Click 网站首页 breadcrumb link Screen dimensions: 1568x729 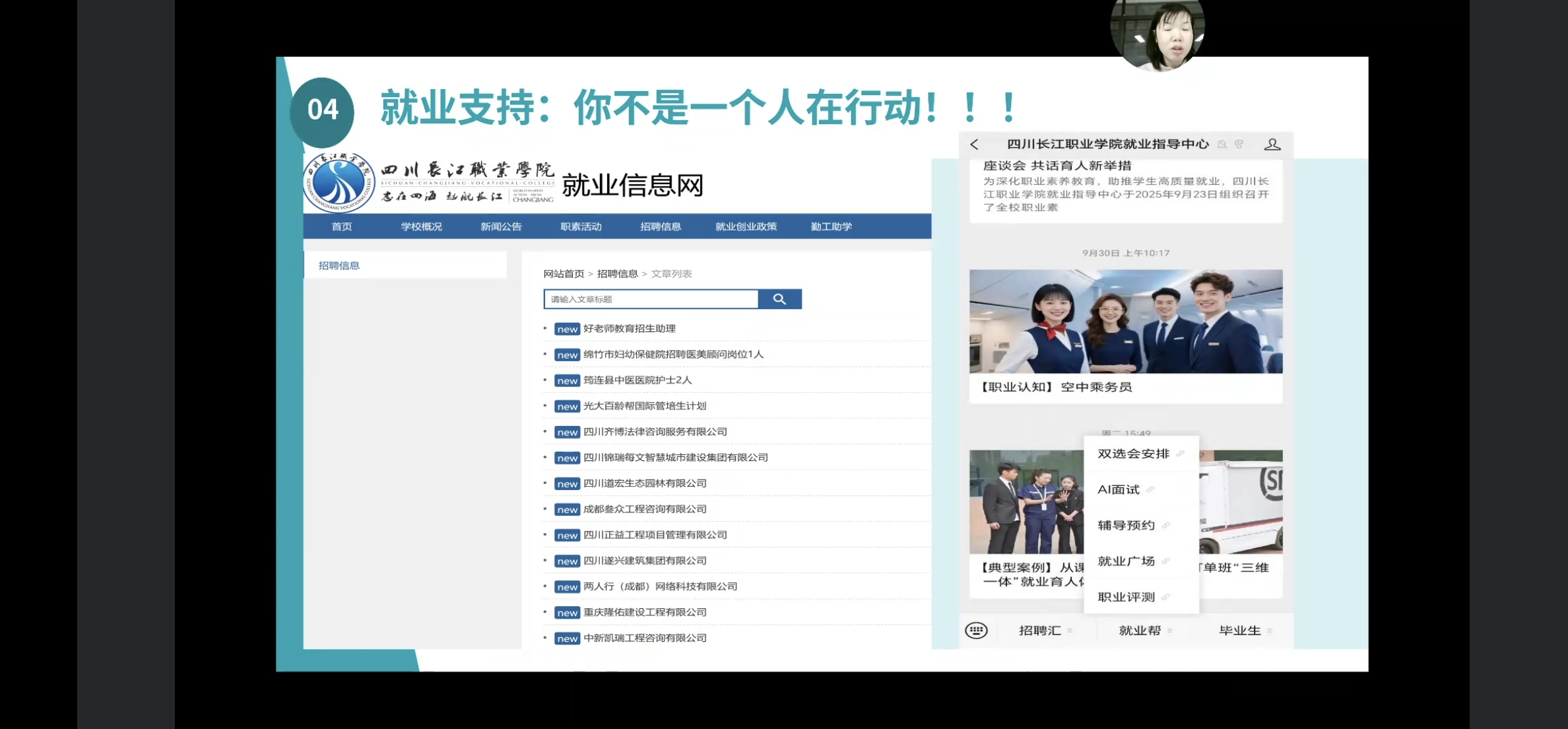pos(564,273)
